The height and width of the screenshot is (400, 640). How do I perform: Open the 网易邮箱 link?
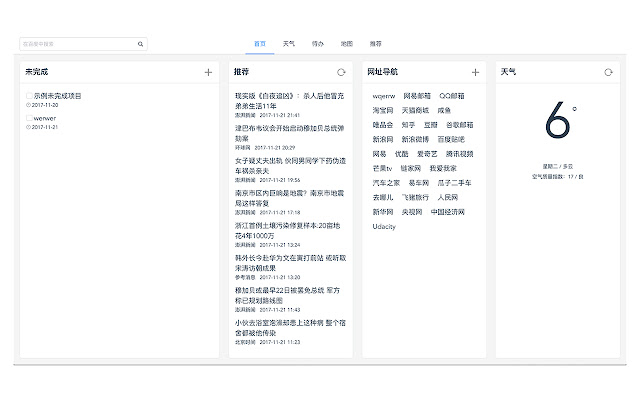[417, 96]
